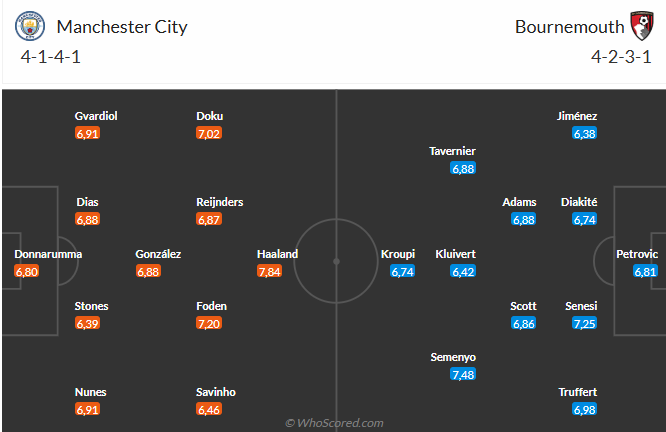Click Donnarumma's 6,80 rating badge
This screenshot has height=432, width=666.
tap(27, 271)
